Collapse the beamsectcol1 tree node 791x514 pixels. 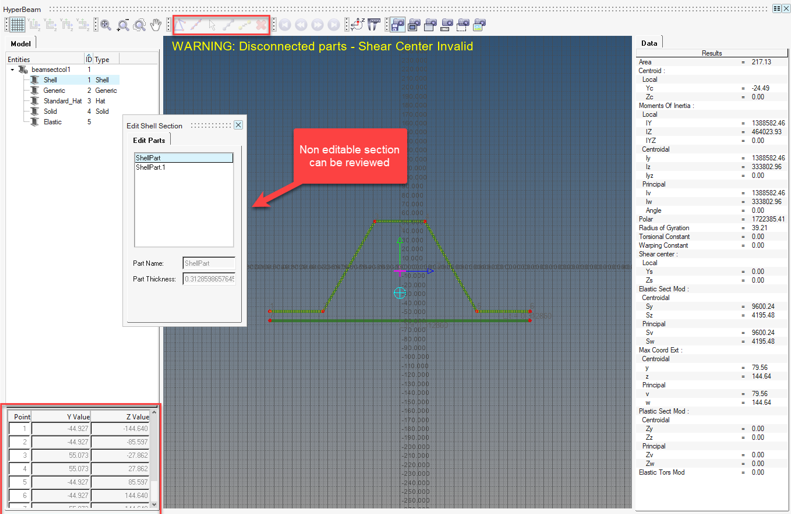13,70
